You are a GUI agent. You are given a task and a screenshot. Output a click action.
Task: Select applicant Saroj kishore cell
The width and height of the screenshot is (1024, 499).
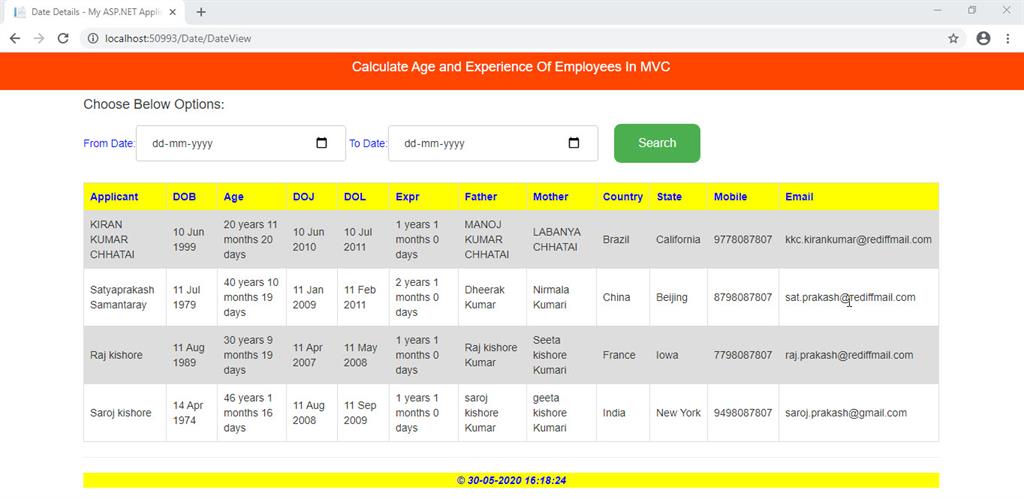[x=125, y=413]
